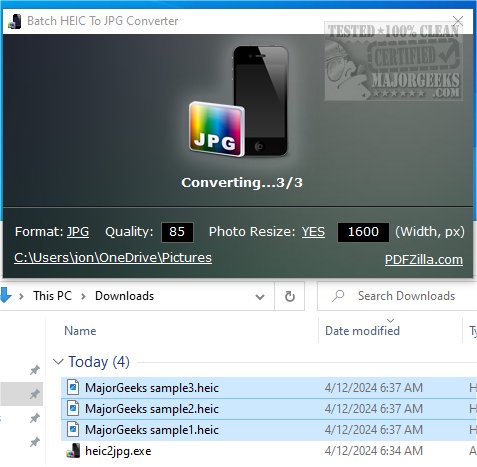Click date 4/12/2024 6:34 AM of heic2jpg.exe
Viewport: 477px width, 467px height.
pyautogui.click(x=374, y=451)
